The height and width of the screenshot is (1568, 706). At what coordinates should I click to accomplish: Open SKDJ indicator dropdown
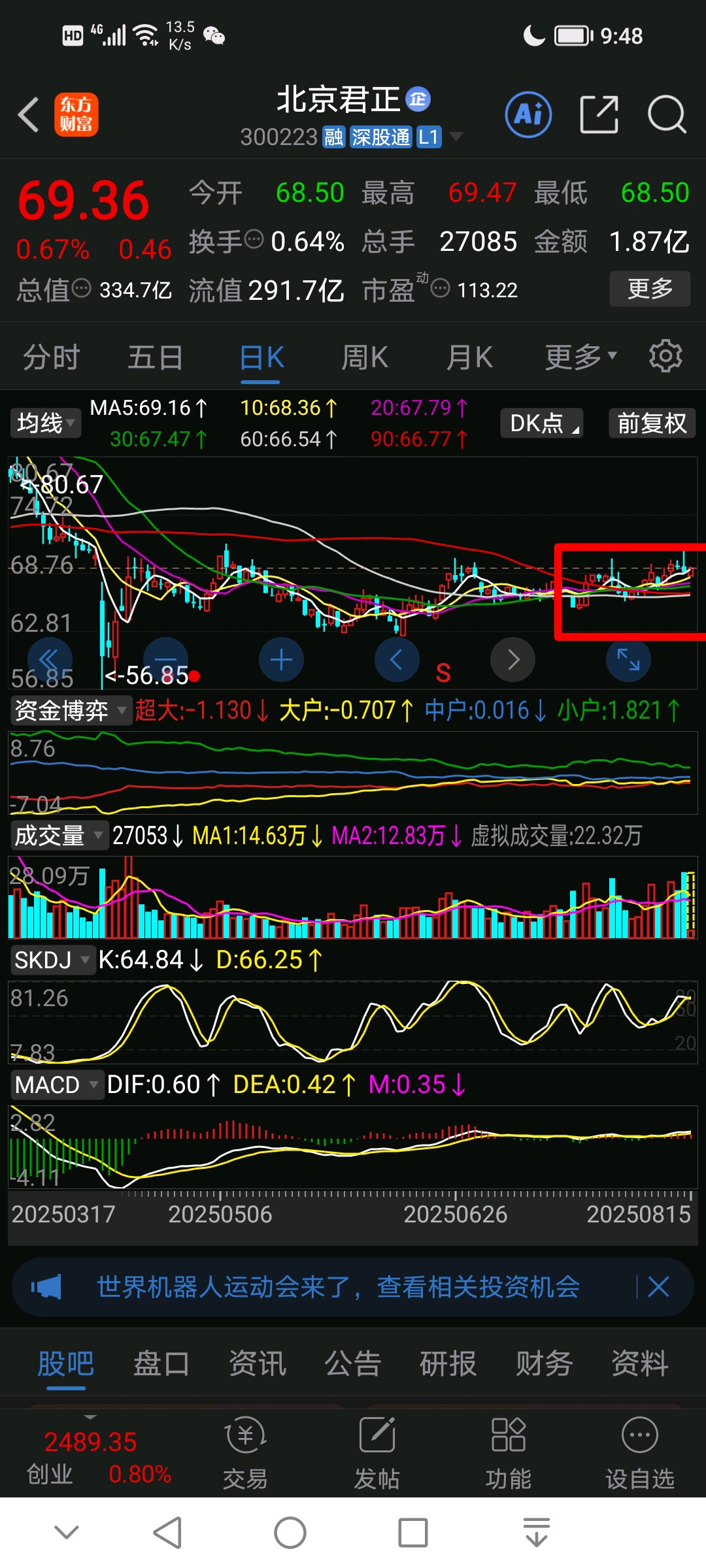click(x=52, y=960)
